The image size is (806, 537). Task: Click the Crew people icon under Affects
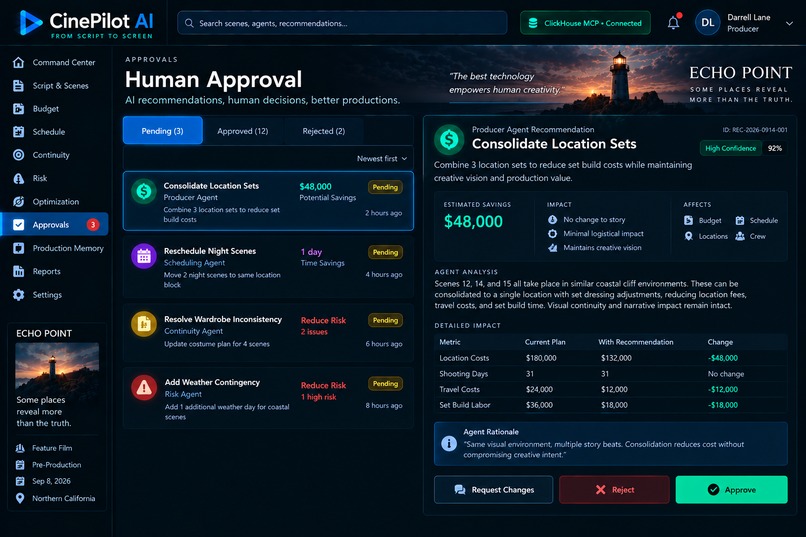point(740,236)
